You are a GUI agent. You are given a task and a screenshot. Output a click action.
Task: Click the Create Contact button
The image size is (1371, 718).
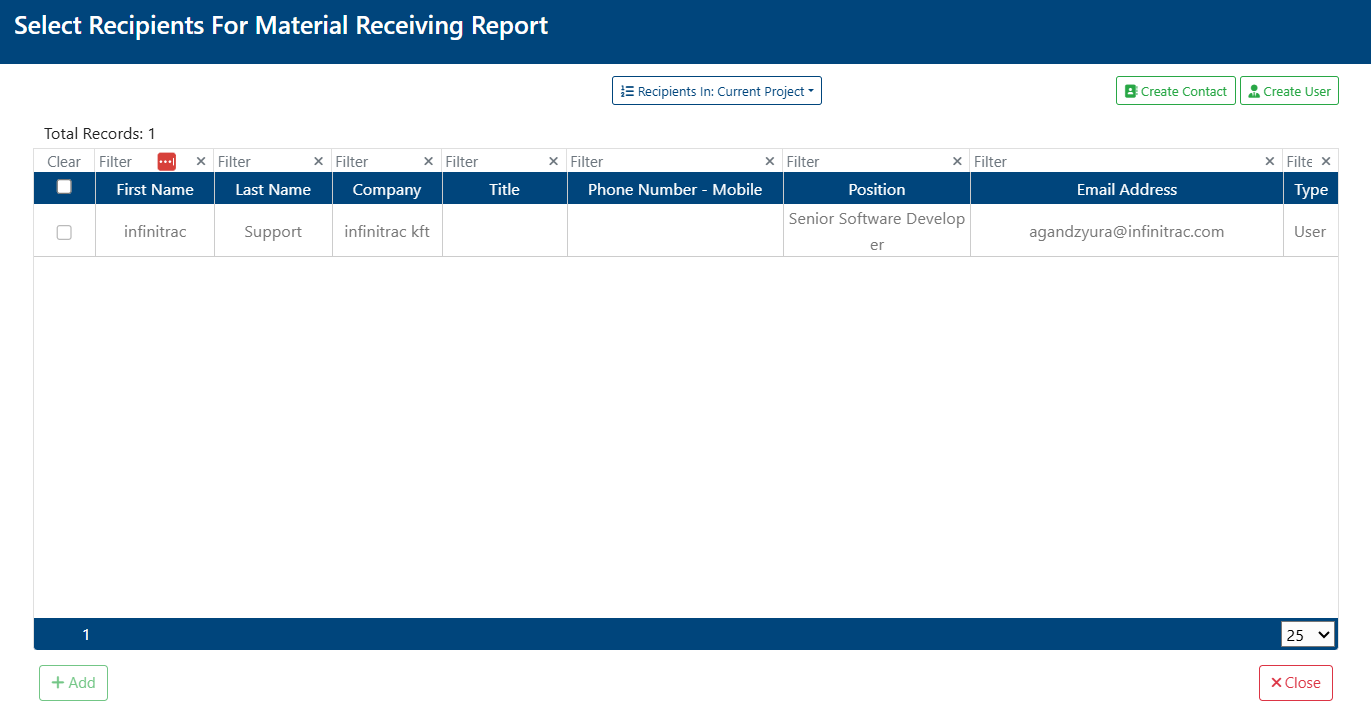pyautogui.click(x=1176, y=91)
